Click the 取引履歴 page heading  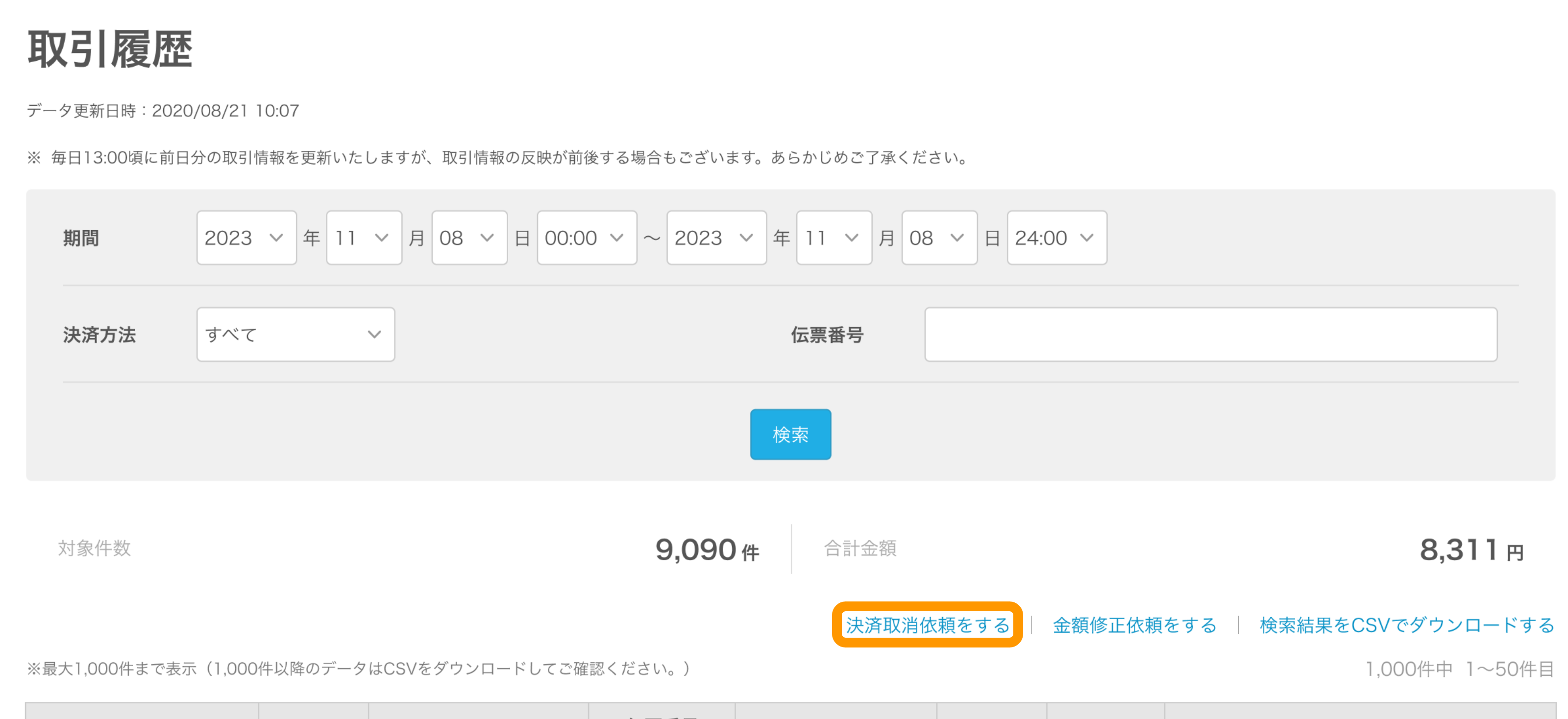click(x=110, y=49)
